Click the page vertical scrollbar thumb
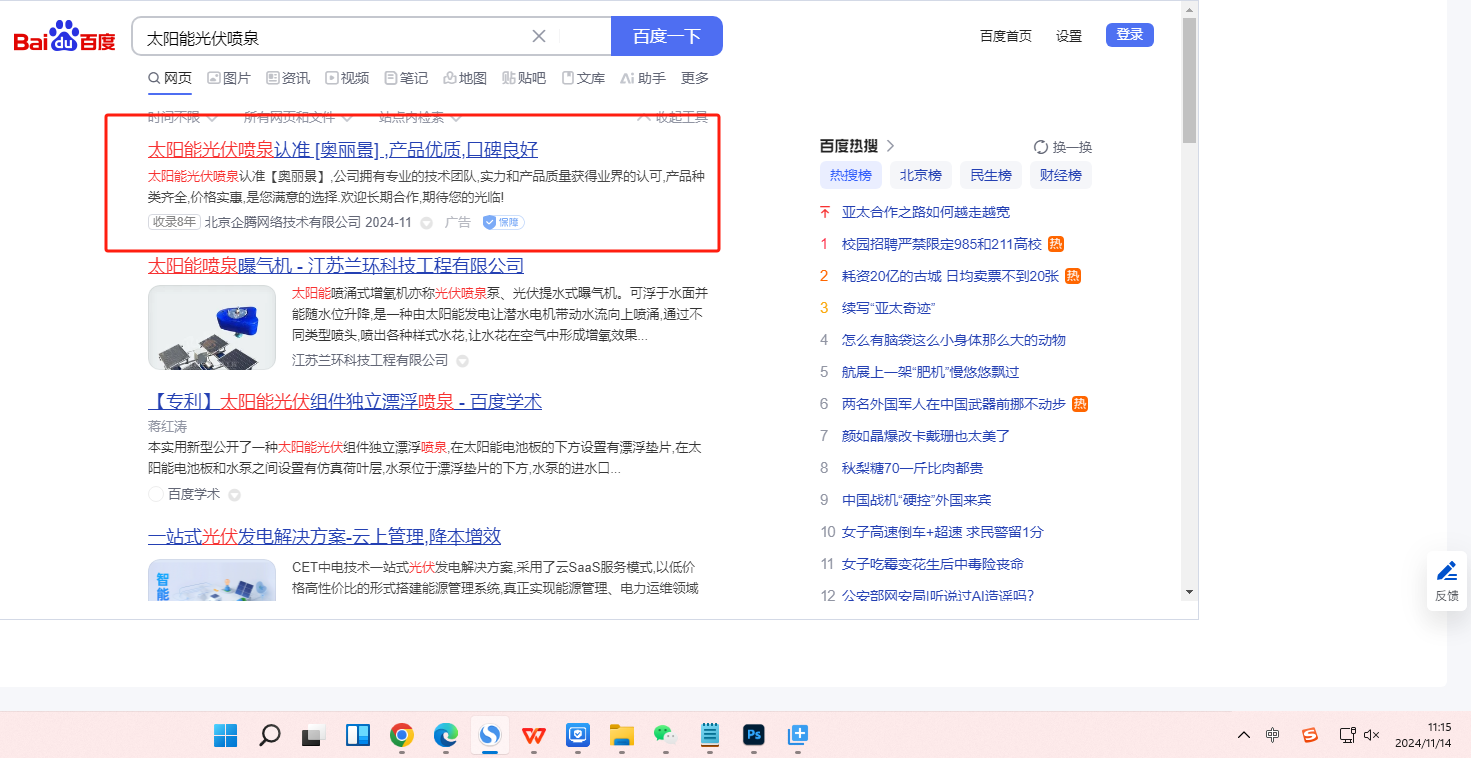 pyautogui.click(x=1189, y=80)
